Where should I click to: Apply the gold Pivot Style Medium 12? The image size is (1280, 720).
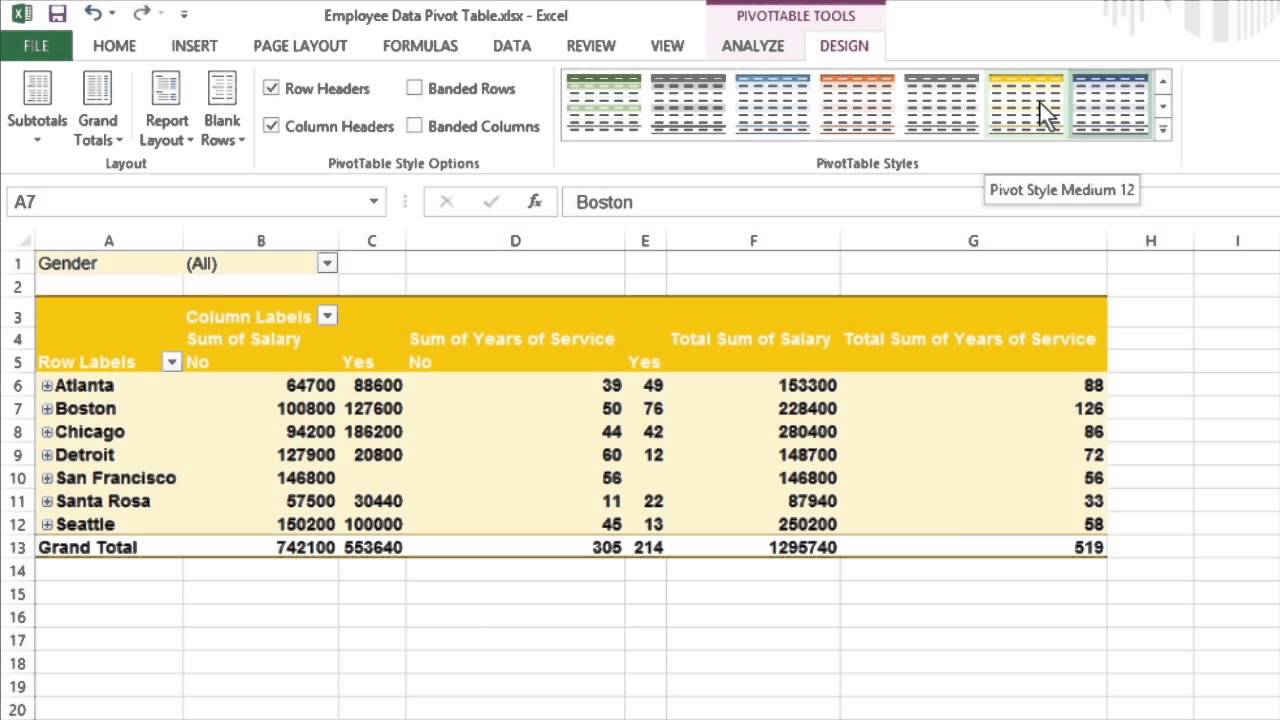pos(1025,104)
